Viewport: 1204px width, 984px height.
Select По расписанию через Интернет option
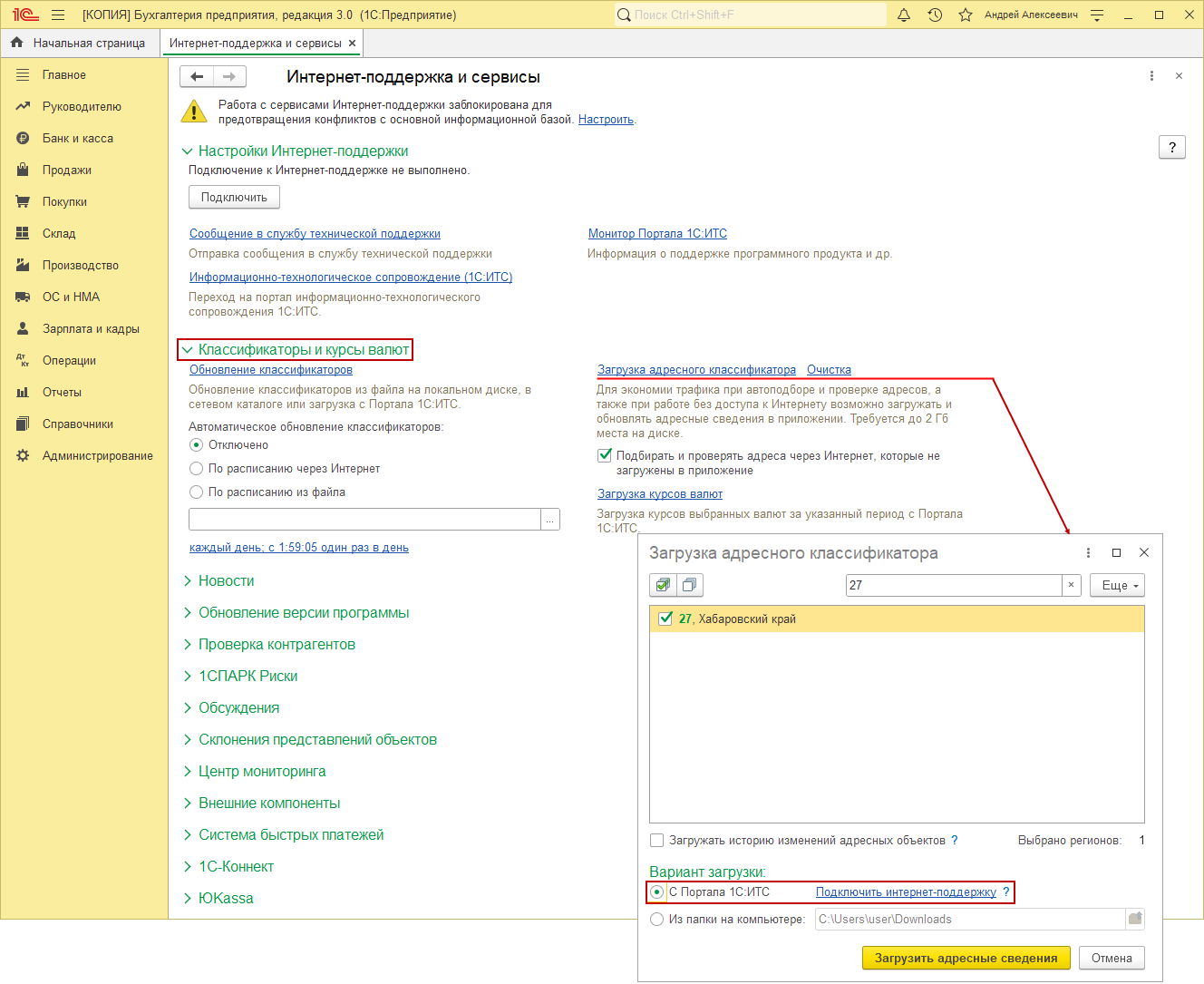tap(197, 469)
